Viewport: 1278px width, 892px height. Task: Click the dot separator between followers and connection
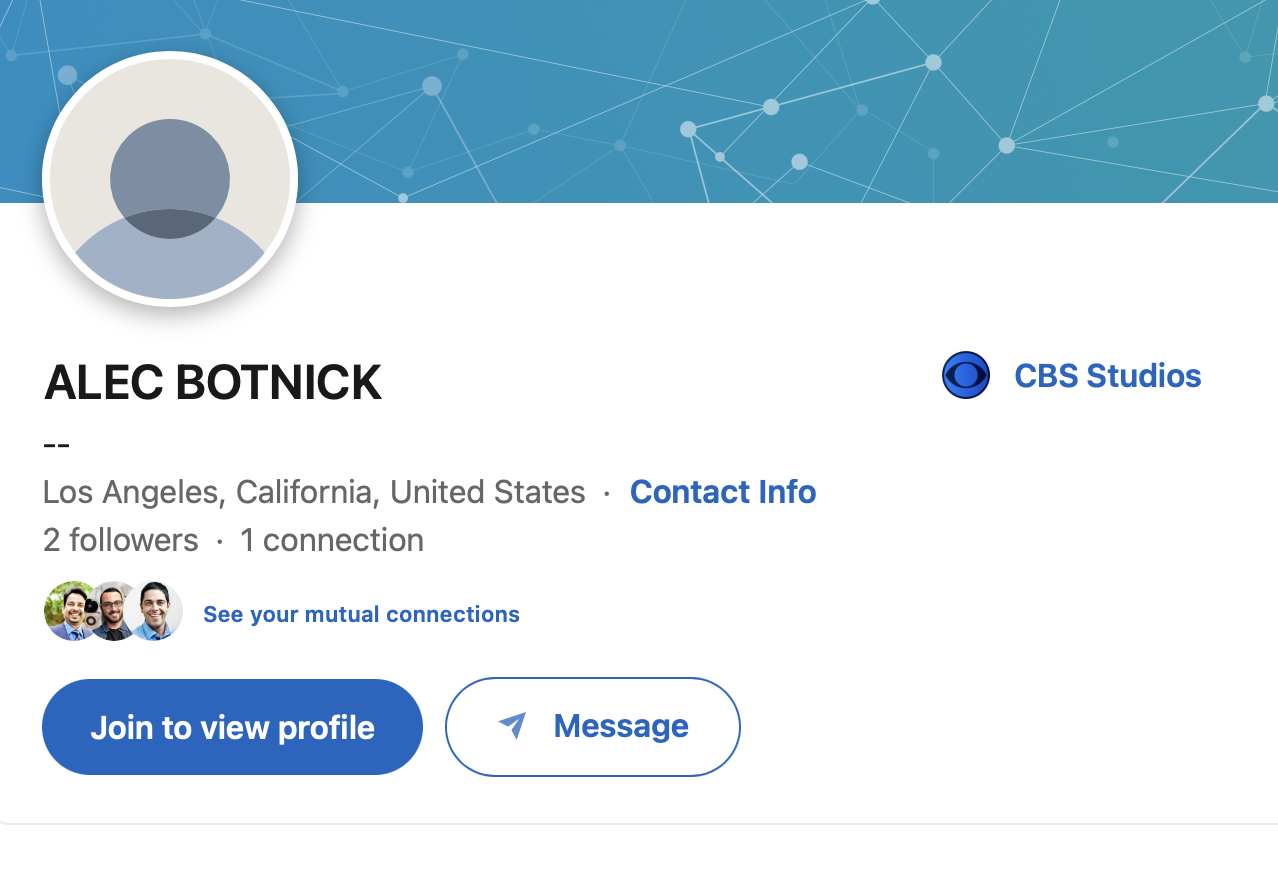(x=220, y=541)
